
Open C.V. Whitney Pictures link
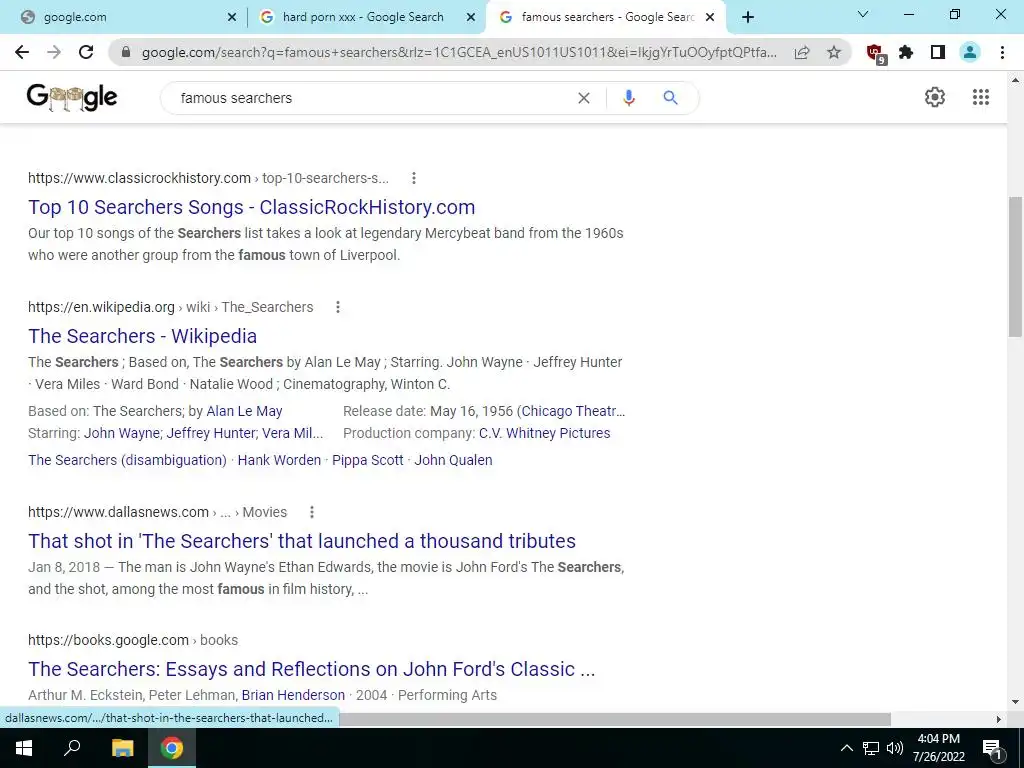tap(545, 433)
